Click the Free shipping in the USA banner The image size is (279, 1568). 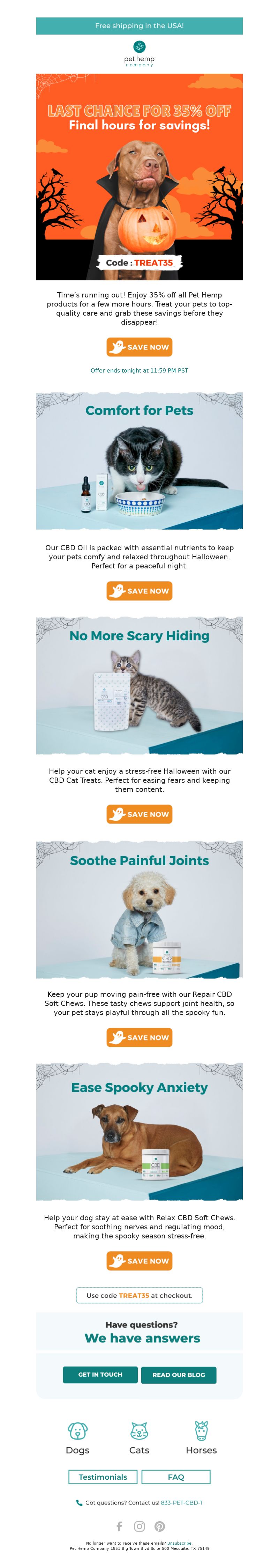pos(139,25)
